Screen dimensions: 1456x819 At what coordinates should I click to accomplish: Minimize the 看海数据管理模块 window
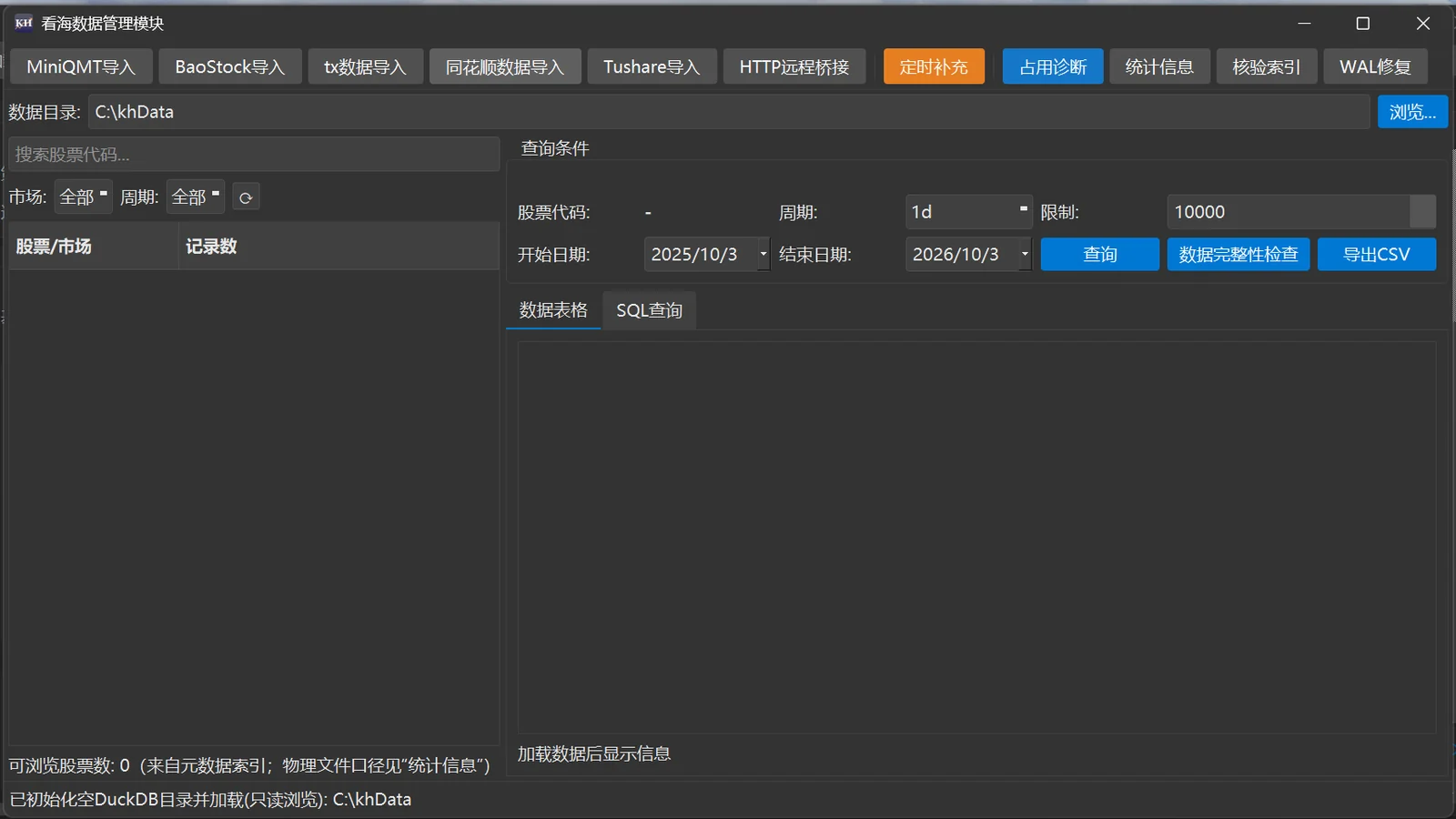1304,24
